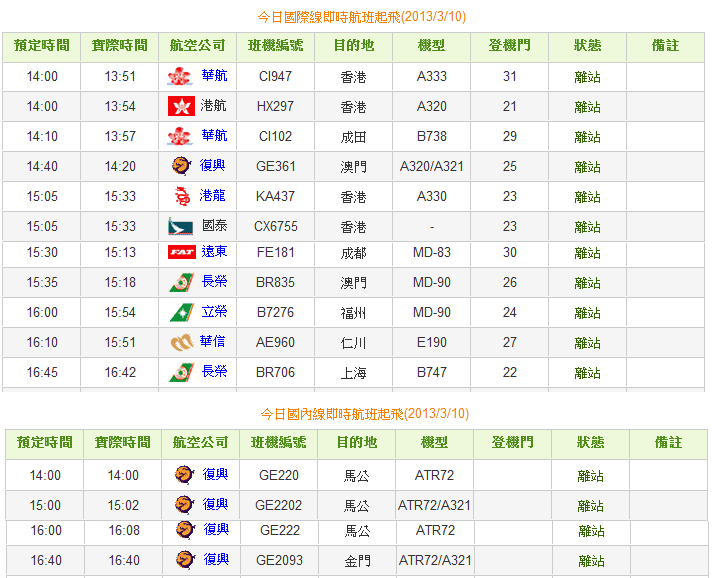The width and height of the screenshot is (717, 578).
Task: Click the domestic table 機型 column header
Action: pos(434,444)
